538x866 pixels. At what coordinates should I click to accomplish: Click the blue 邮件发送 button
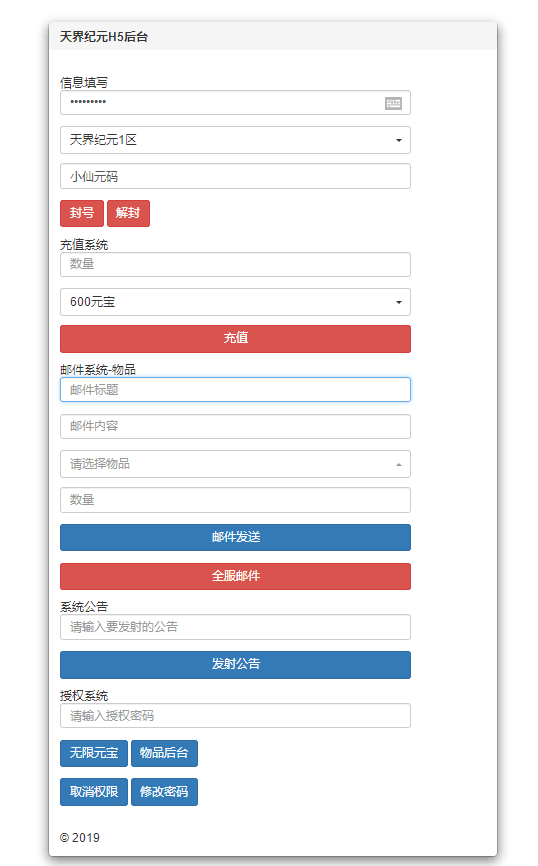[x=235, y=537]
